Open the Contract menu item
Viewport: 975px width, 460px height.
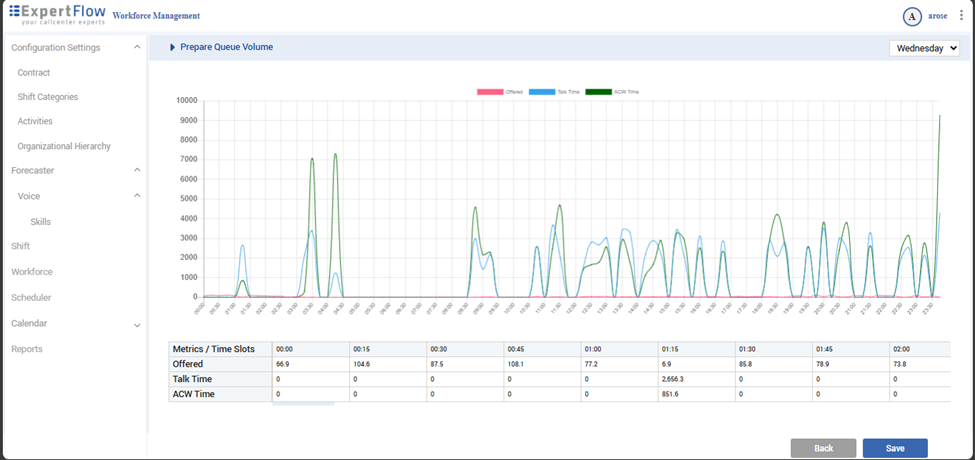point(34,73)
